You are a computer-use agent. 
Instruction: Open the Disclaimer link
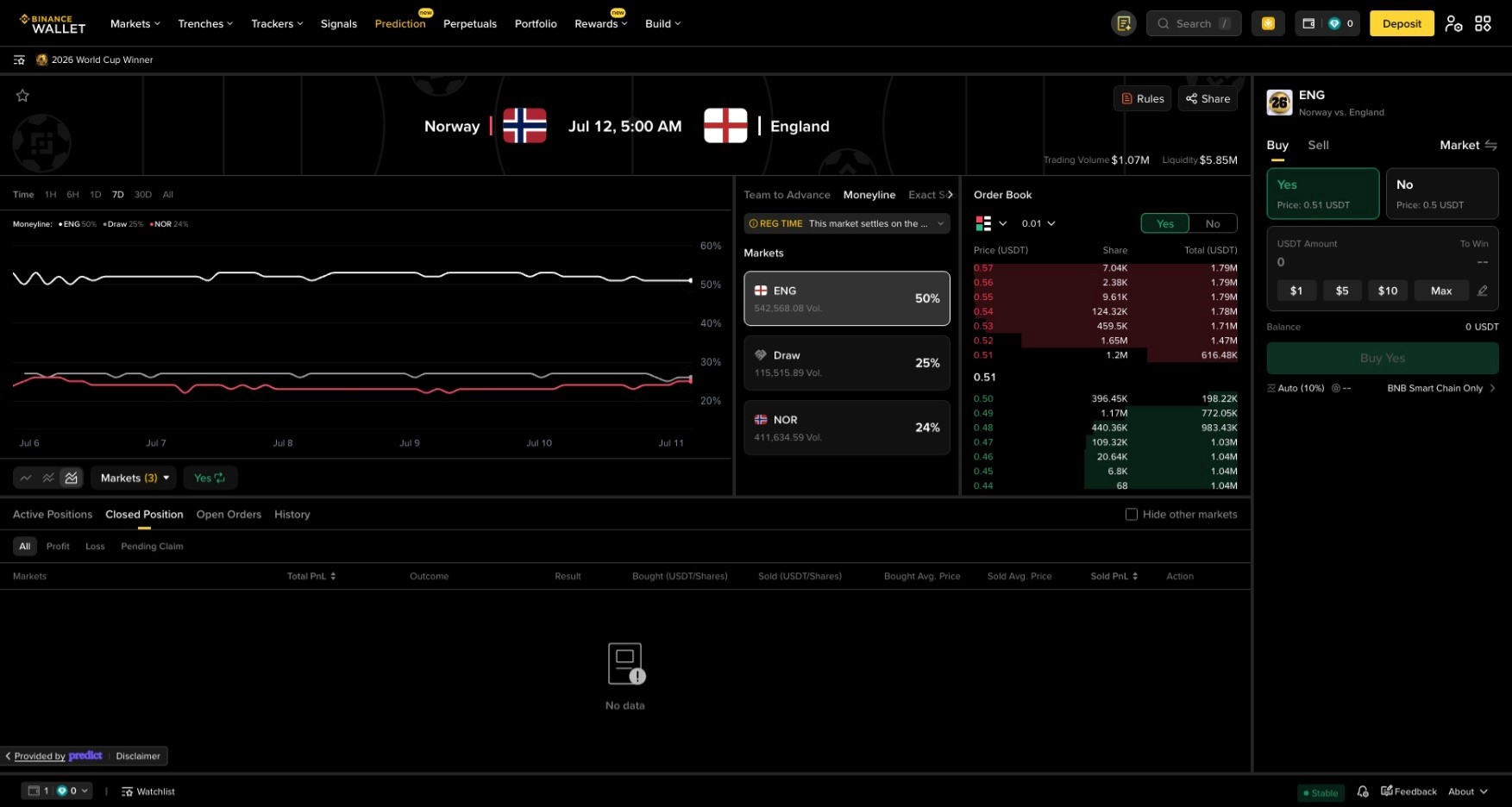point(138,756)
